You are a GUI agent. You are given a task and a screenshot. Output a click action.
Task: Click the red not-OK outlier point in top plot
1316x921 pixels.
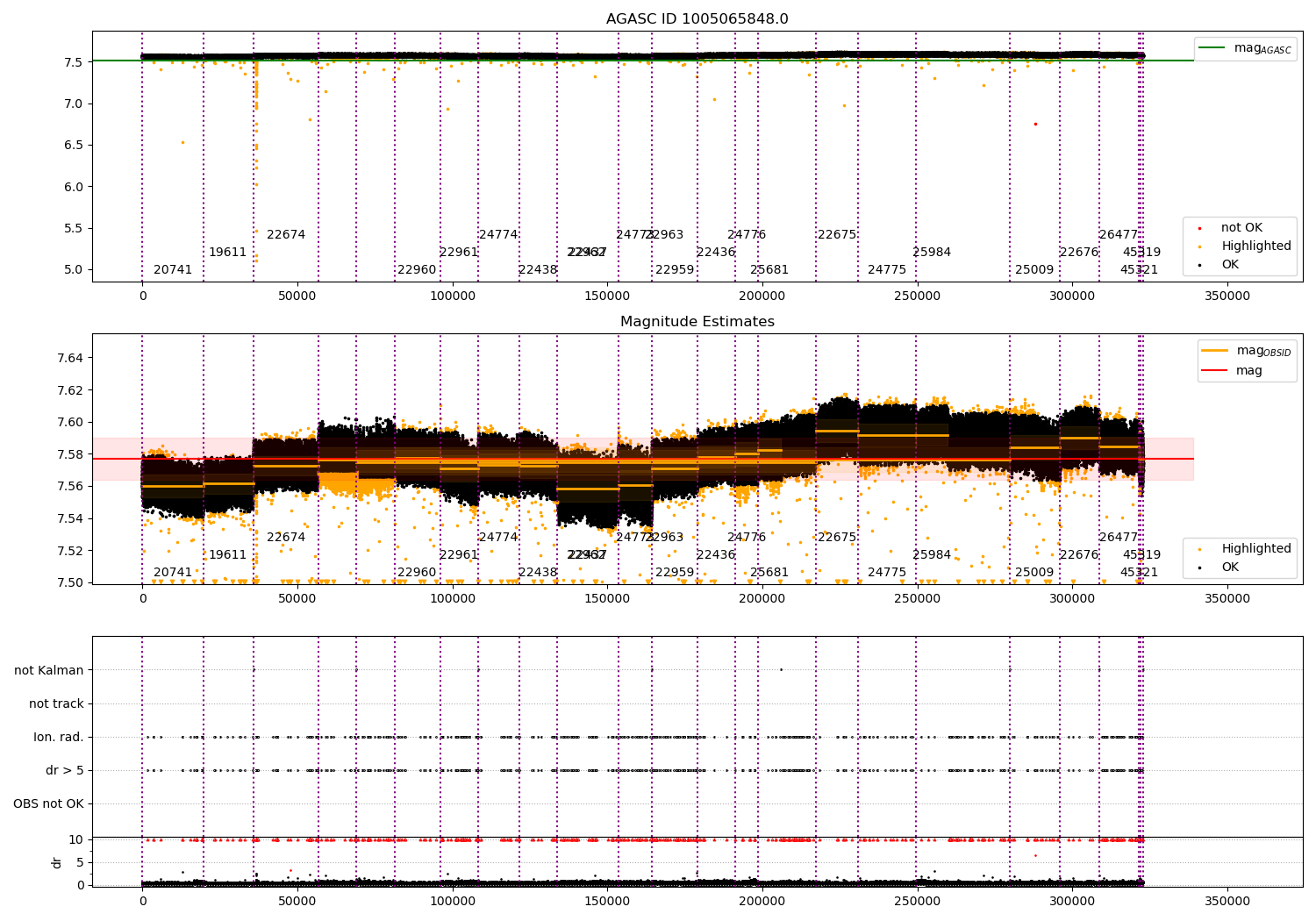1035,124
